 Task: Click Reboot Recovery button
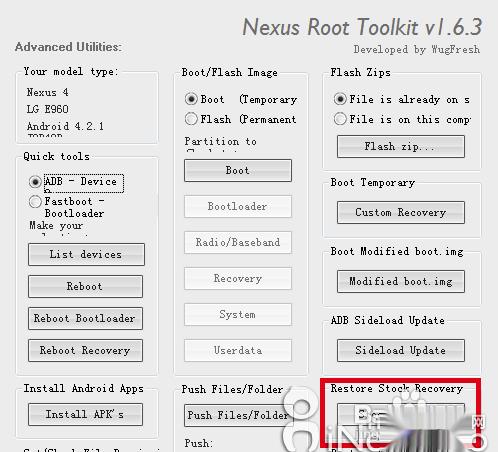pyautogui.click(x=85, y=350)
